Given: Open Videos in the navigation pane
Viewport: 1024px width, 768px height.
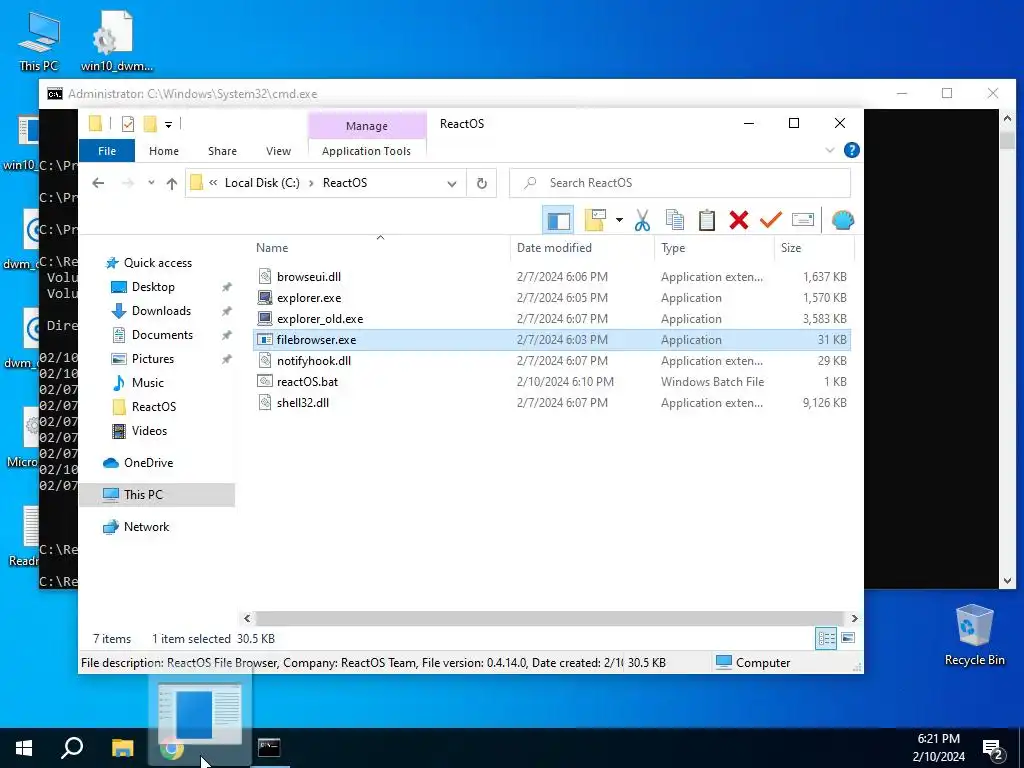Looking at the screenshot, I should coord(149,431).
